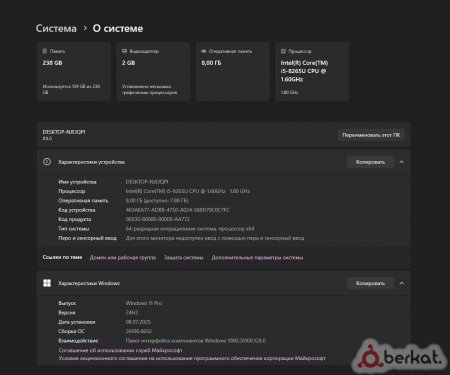Click the 'Ссылки по теме' label
This screenshot has width=450, height=375.
point(62,257)
